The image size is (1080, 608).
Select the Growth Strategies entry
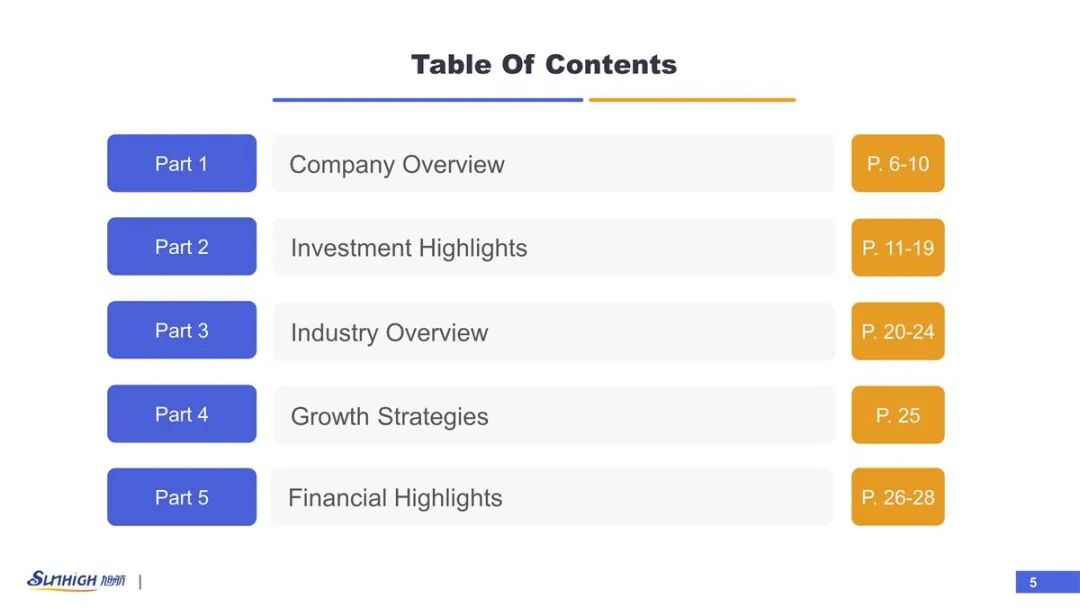tap(554, 415)
